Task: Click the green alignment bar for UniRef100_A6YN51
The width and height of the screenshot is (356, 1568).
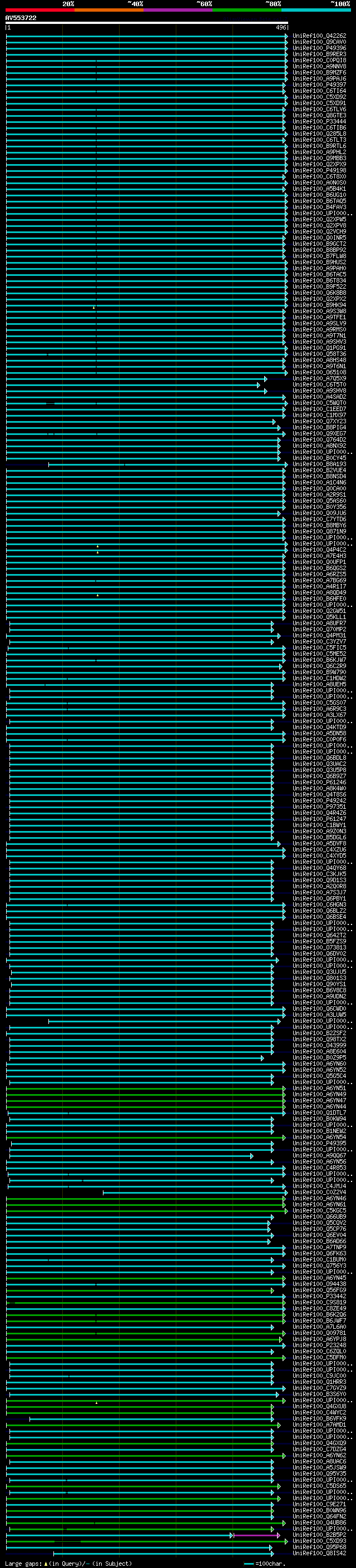Action: coord(145,1089)
